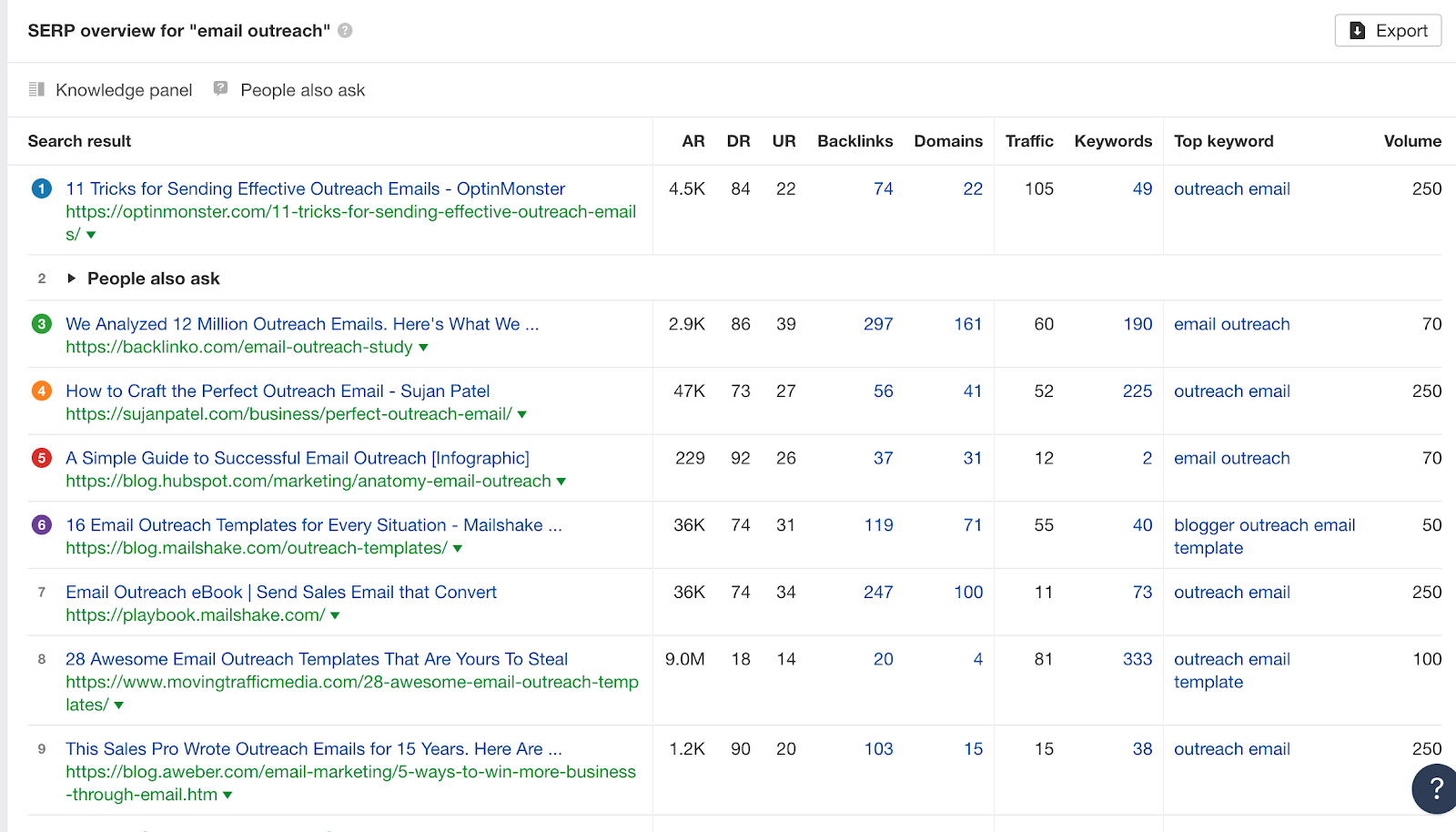Click the green position 3 badge
1456x832 pixels.
tap(42, 324)
